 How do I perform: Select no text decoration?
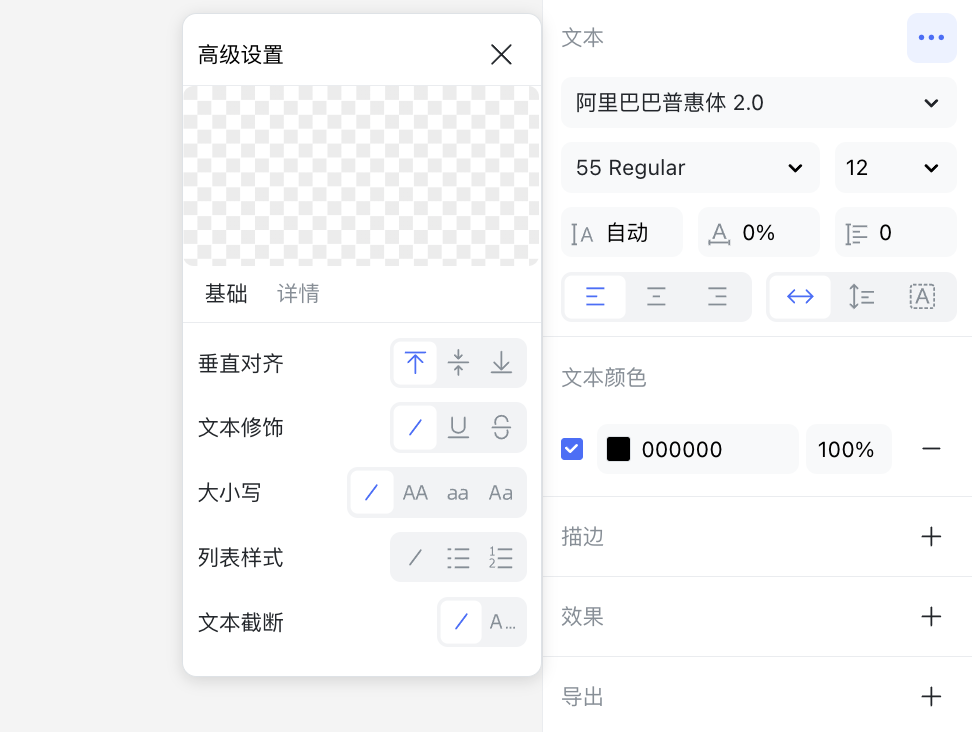(x=415, y=428)
